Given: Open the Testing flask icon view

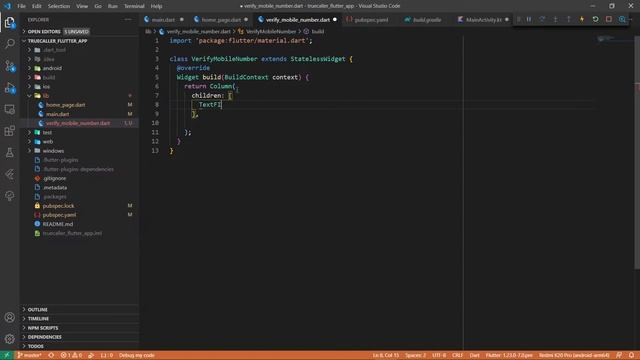Looking at the screenshot, I should point(9,153).
